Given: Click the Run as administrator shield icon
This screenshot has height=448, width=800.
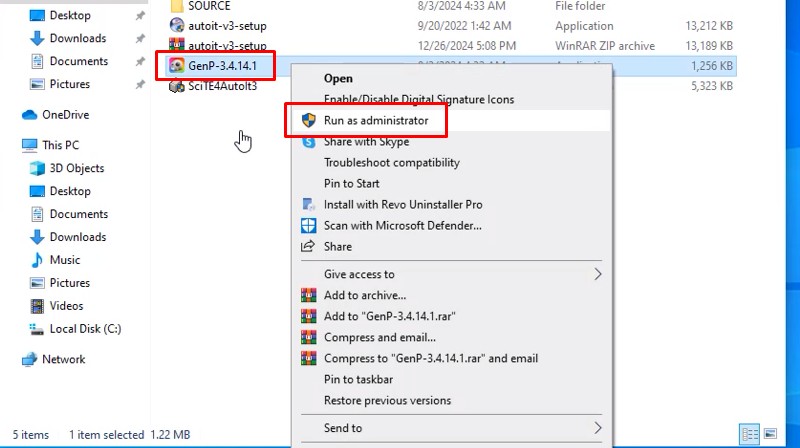Looking at the screenshot, I should tap(308, 120).
